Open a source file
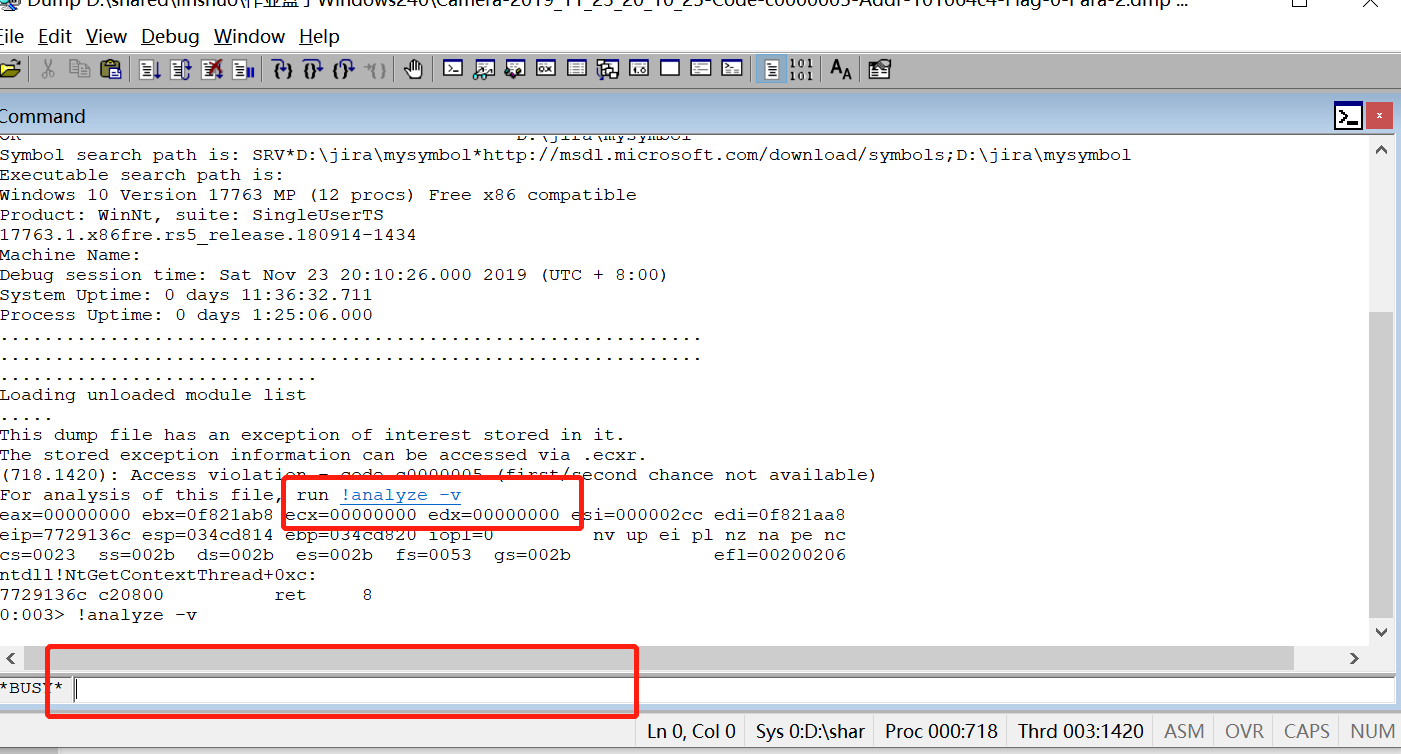 pyautogui.click(x=13, y=68)
